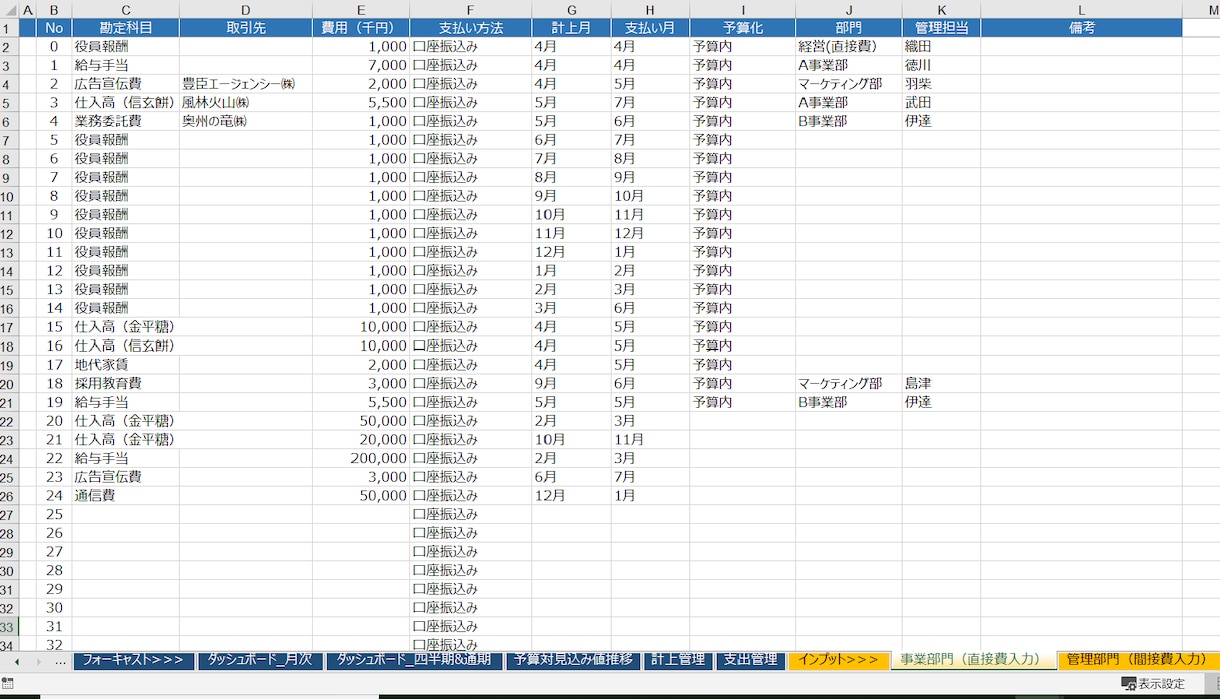This screenshot has height=699, width=1220.
Task: Select the 備考 header cell
Action: 1081,28
